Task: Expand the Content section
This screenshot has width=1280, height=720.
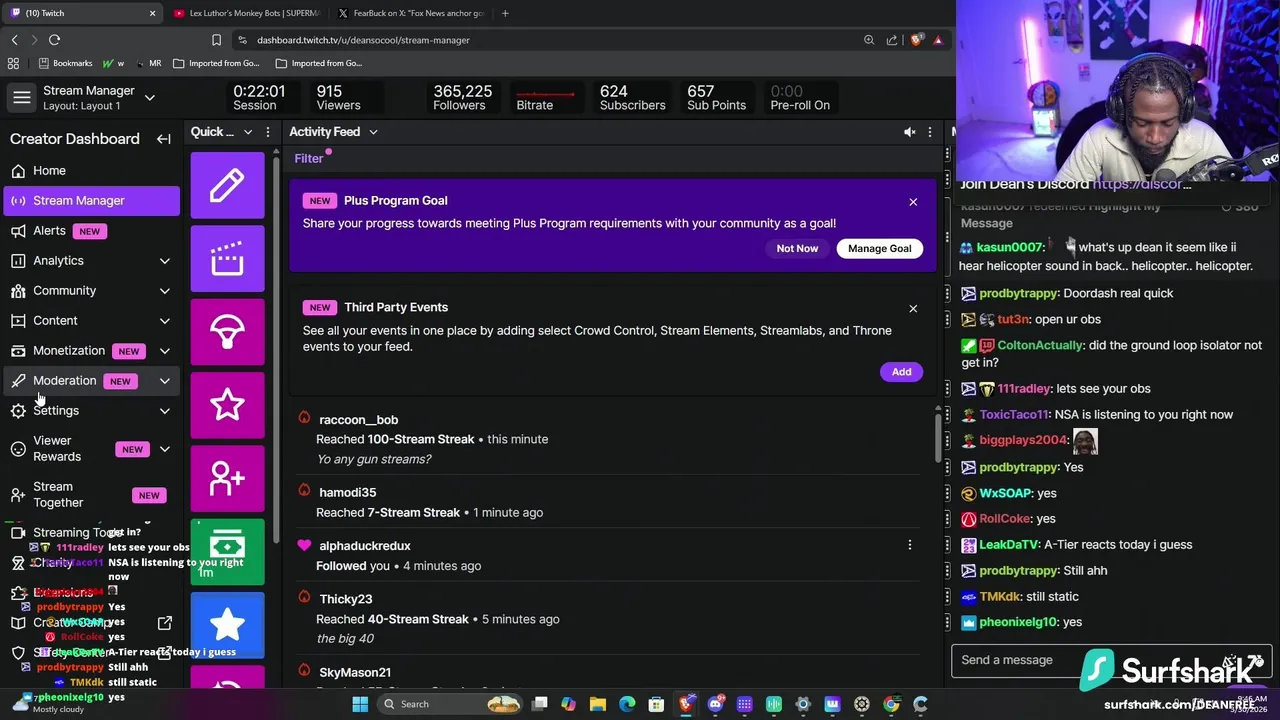Action: (164, 321)
